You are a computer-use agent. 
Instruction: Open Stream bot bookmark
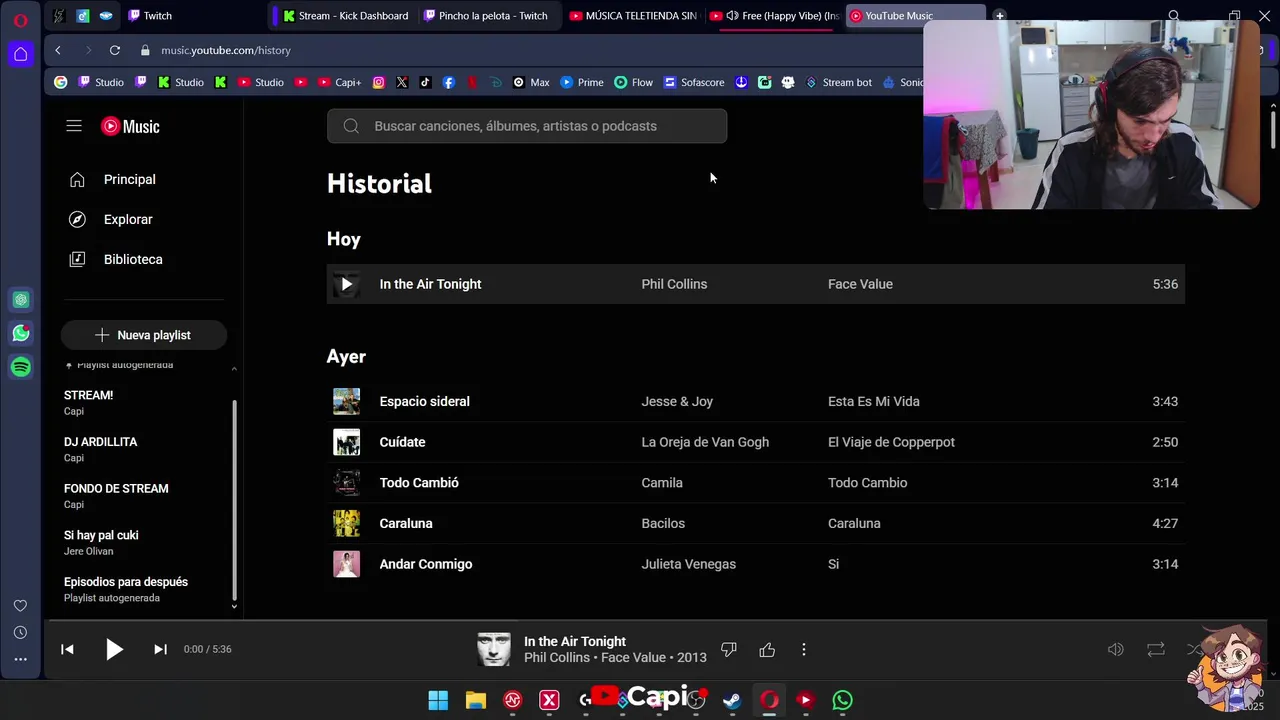click(x=838, y=83)
